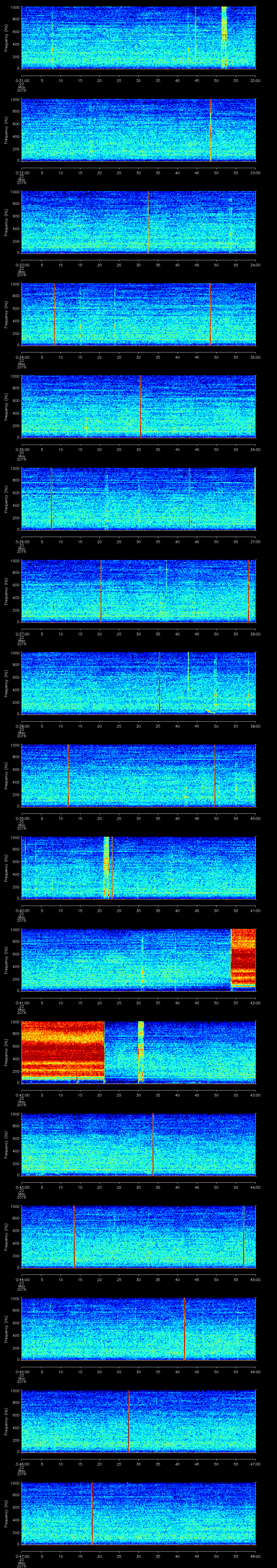Pick the spectrogram panel beginning 0:38:00
The height and width of the screenshot is (1568, 277).
tap(139, 683)
